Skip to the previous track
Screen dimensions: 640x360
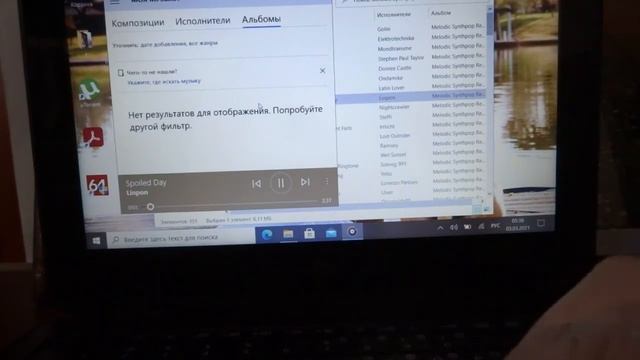click(x=256, y=184)
